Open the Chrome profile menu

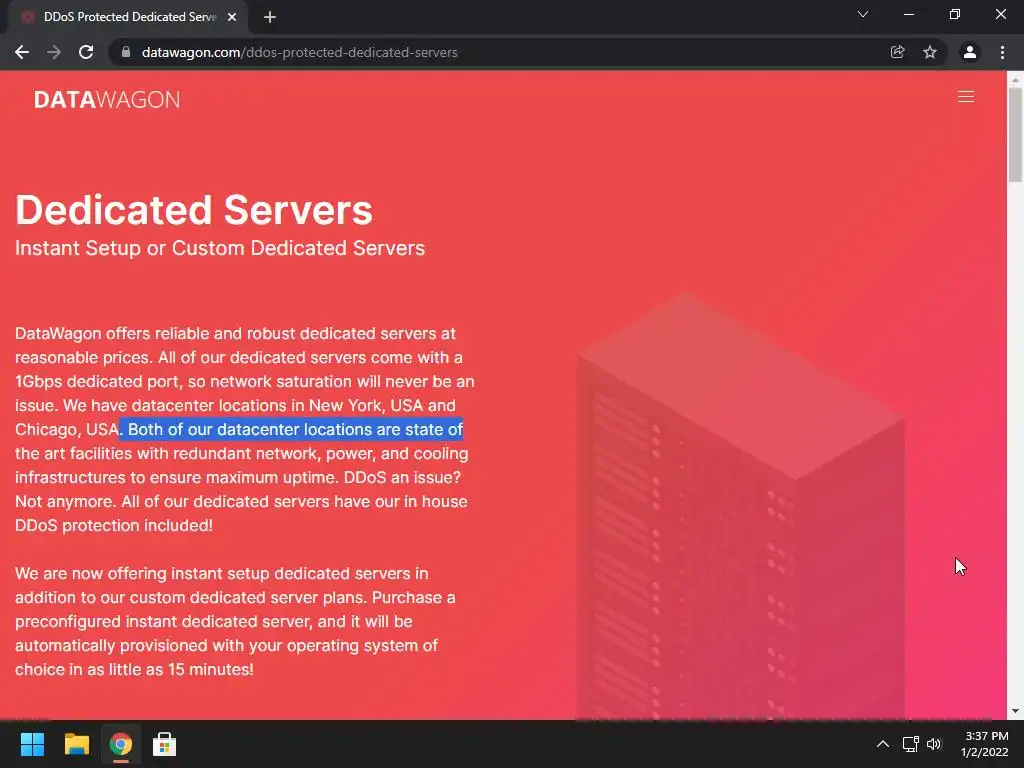[x=970, y=52]
